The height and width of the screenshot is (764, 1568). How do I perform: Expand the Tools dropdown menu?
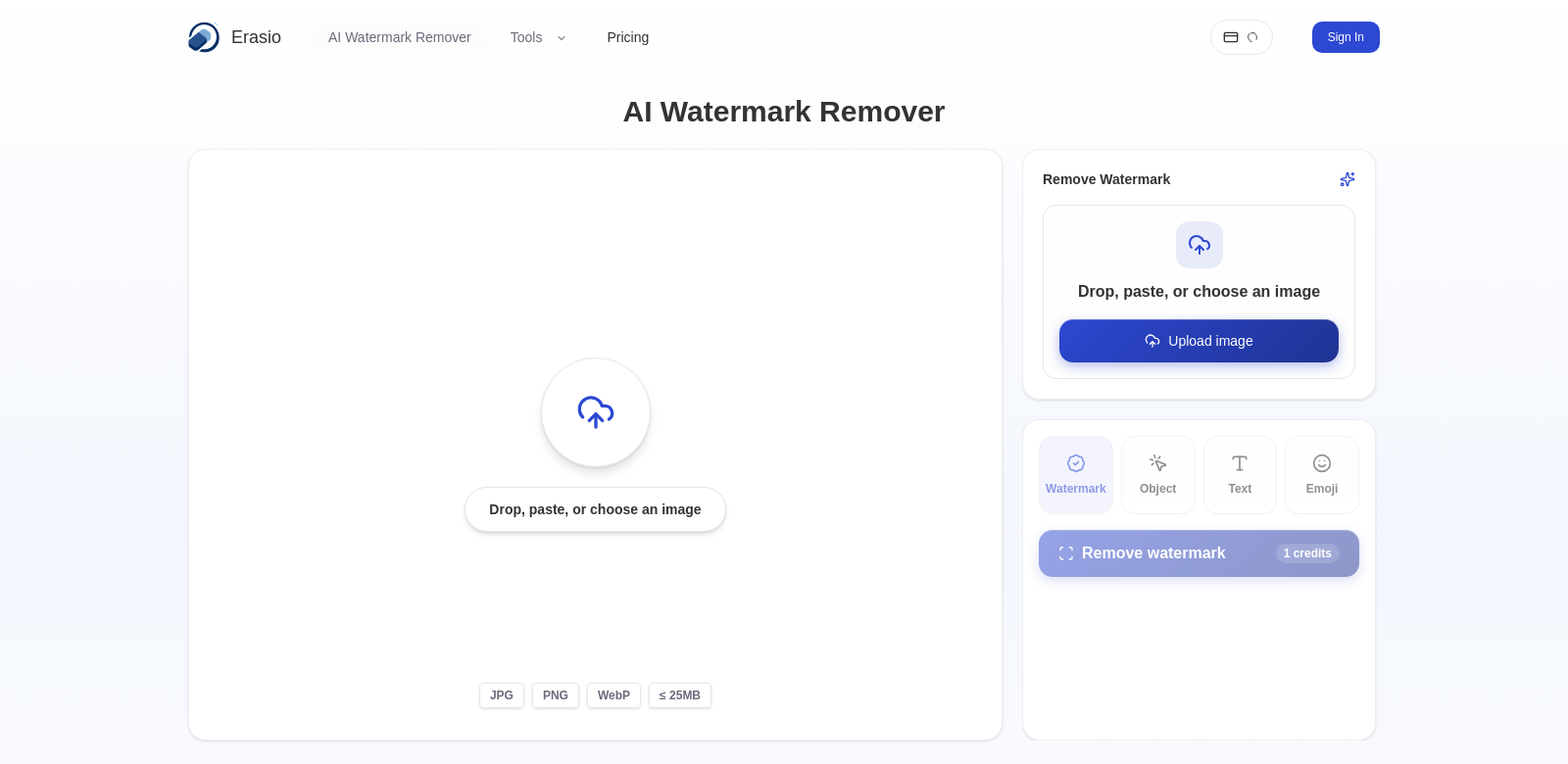pyautogui.click(x=538, y=37)
